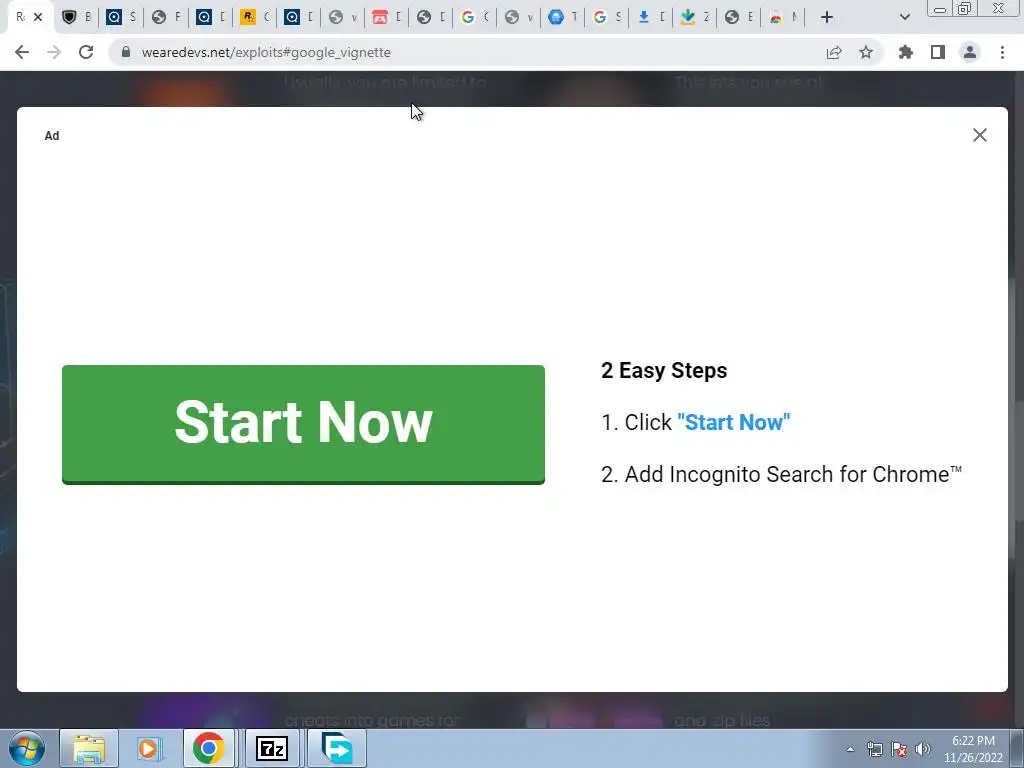Open the Action Center flag icon
The height and width of the screenshot is (768, 1024).
[899, 749]
